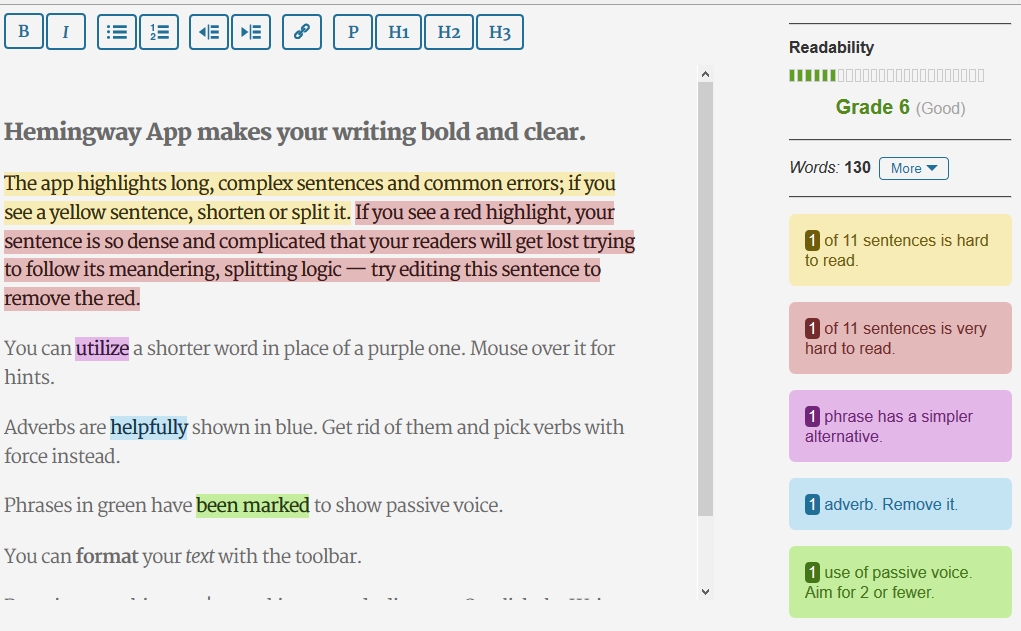The width and height of the screenshot is (1021, 631).
Task: Select the red "very hard to read" summary card
Action: point(900,338)
